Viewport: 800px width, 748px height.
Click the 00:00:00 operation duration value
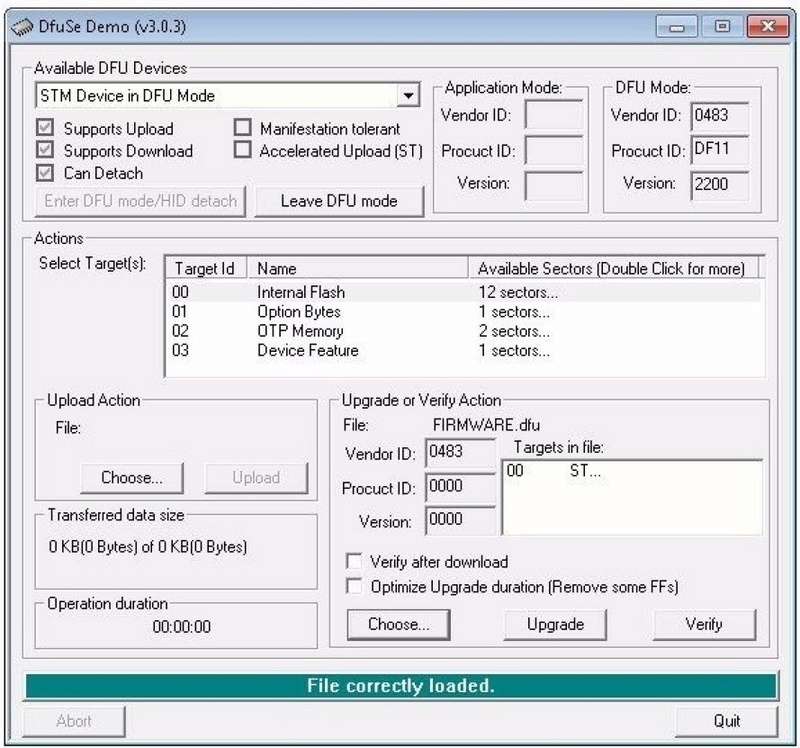182,626
